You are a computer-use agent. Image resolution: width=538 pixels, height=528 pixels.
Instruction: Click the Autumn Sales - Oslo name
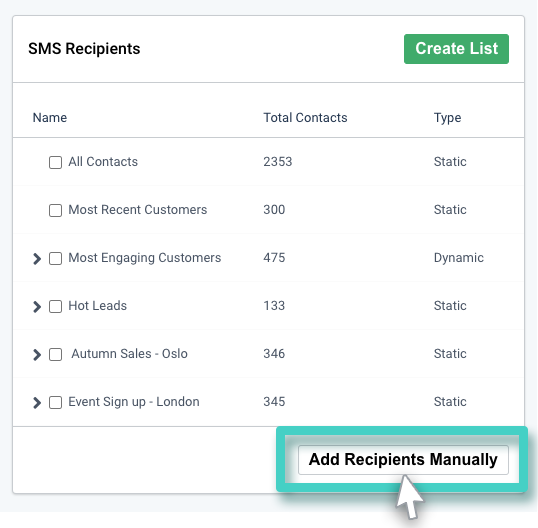click(129, 354)
